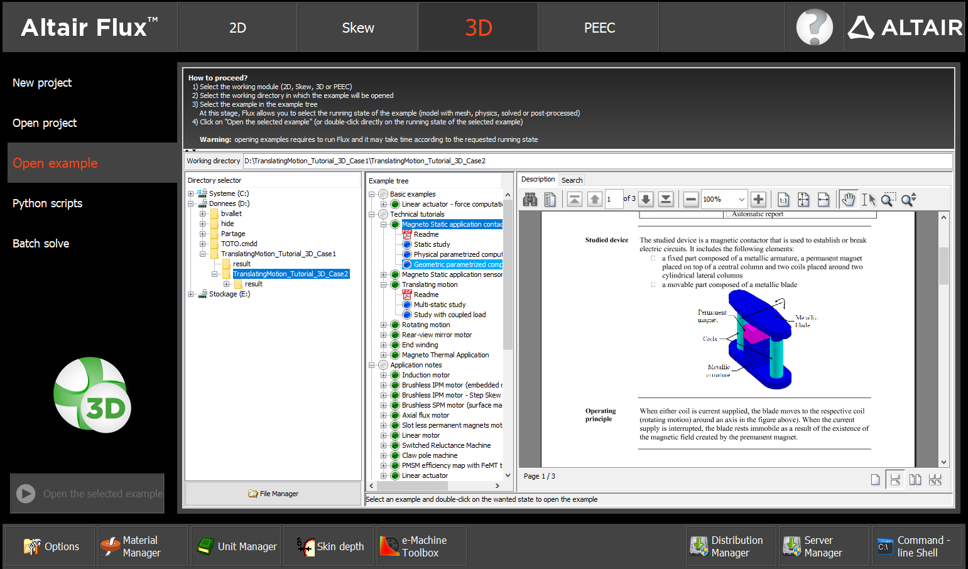Toggle the hand pan tool
The width and height of the screenshot is (968, 569).
pos(848,200)
